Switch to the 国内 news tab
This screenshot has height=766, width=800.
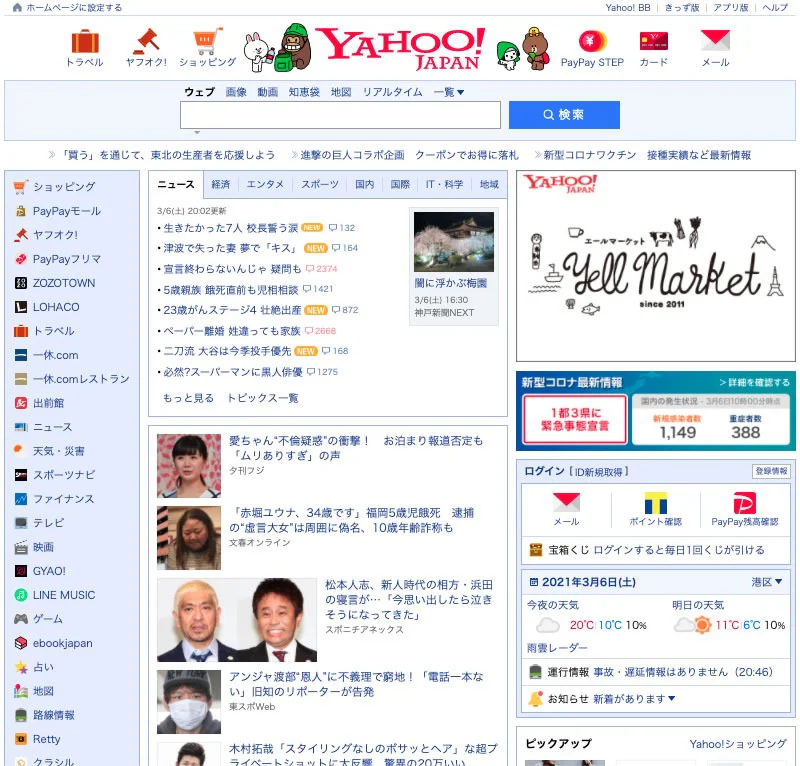364,184
